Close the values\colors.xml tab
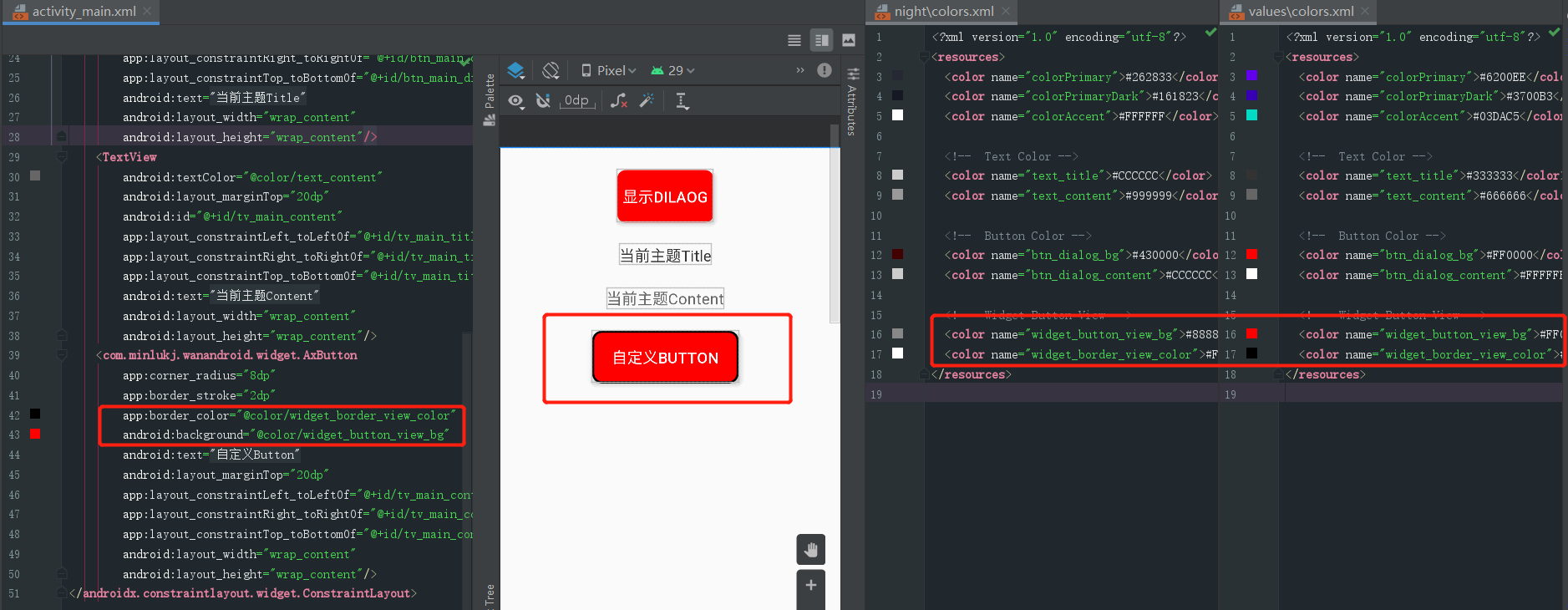Image resolution: width=1568 pixels, height=610 pixels. click(x=1365, y=11)
